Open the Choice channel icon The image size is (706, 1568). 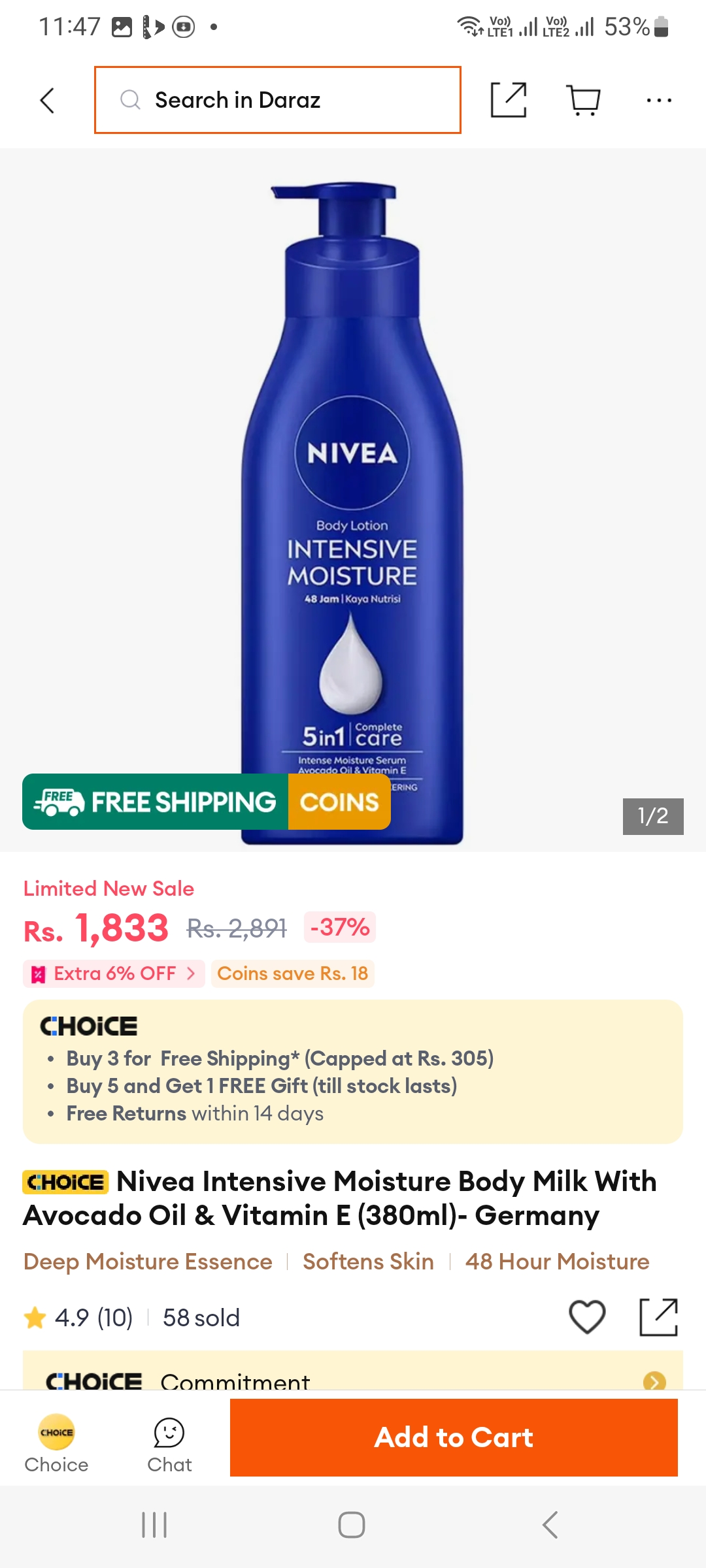(x=56, y=1444)
